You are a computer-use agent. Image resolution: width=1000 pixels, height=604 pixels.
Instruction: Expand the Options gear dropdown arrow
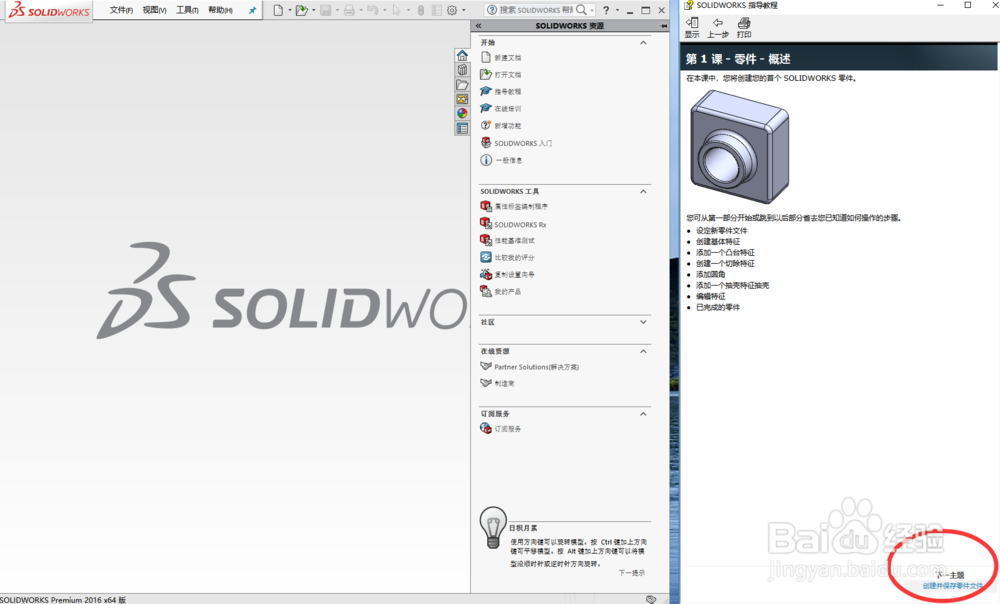point(464,10)
